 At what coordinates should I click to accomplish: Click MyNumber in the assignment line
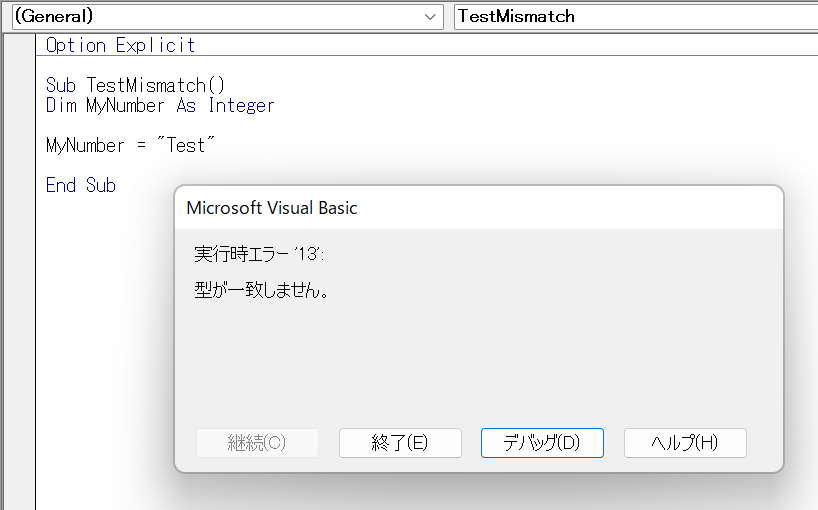coord(85,145)
